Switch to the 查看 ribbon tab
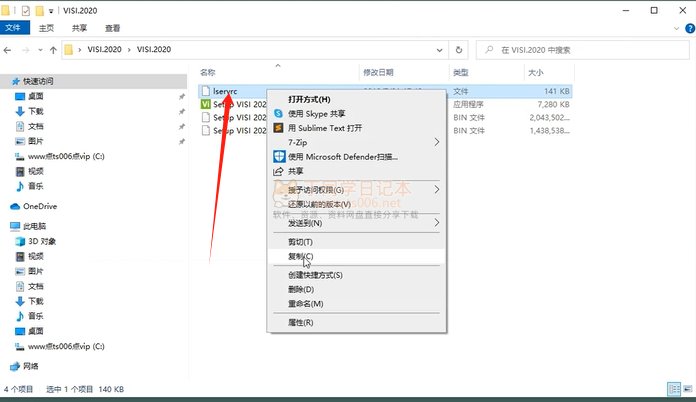 click(x=112, y=28)
